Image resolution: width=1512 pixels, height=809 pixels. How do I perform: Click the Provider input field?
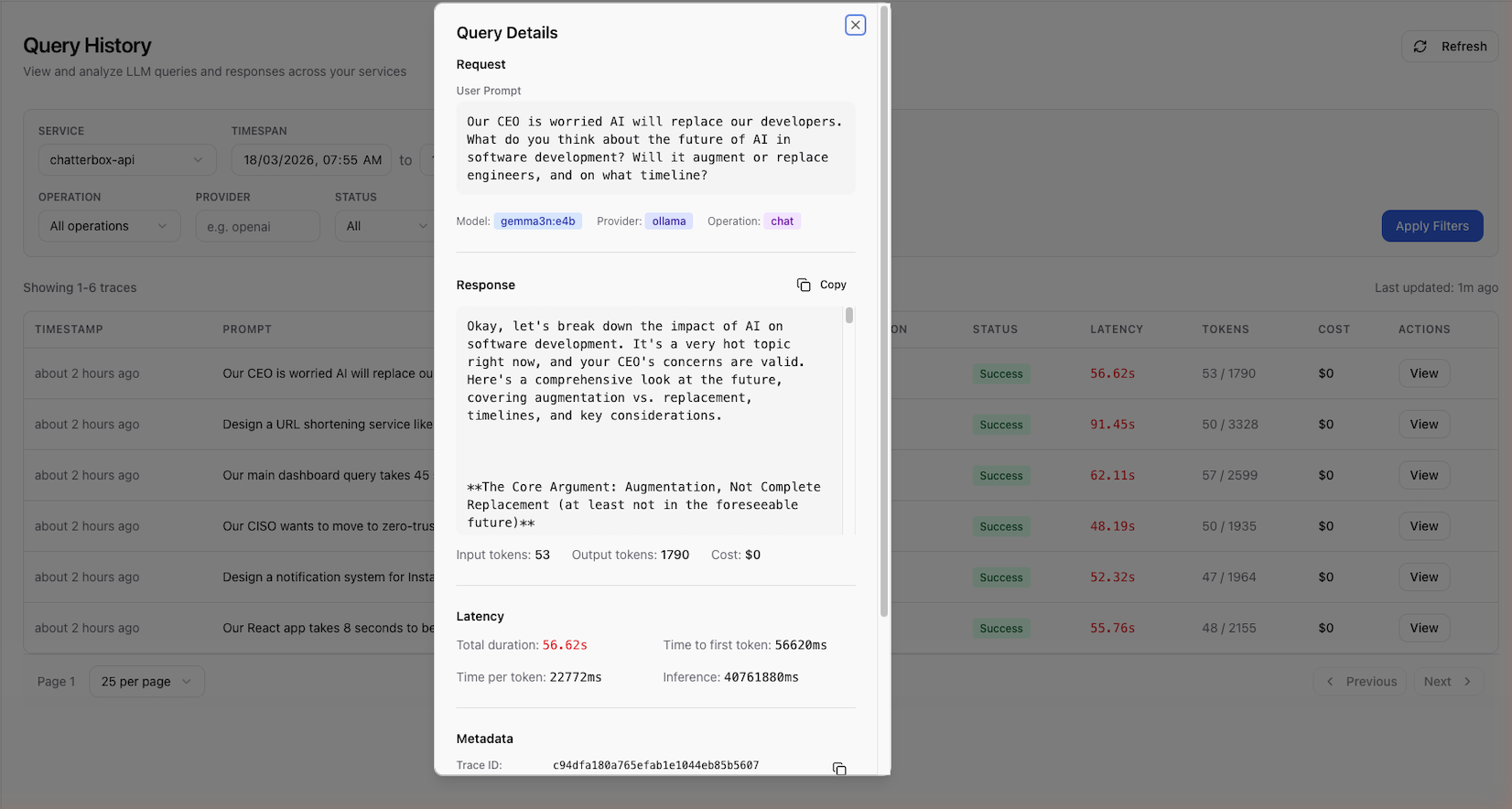click(x=257, y=226)
